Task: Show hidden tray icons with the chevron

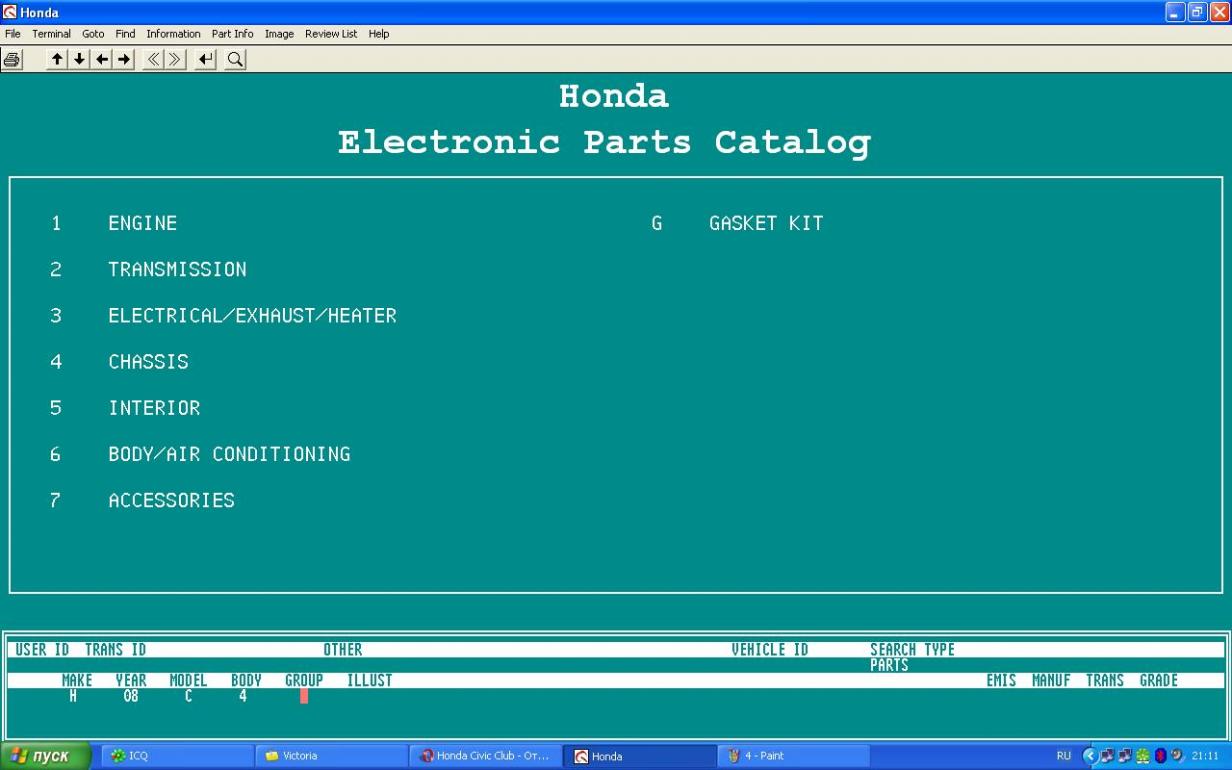Action: pyautogui.click(x=1093, y=756)
